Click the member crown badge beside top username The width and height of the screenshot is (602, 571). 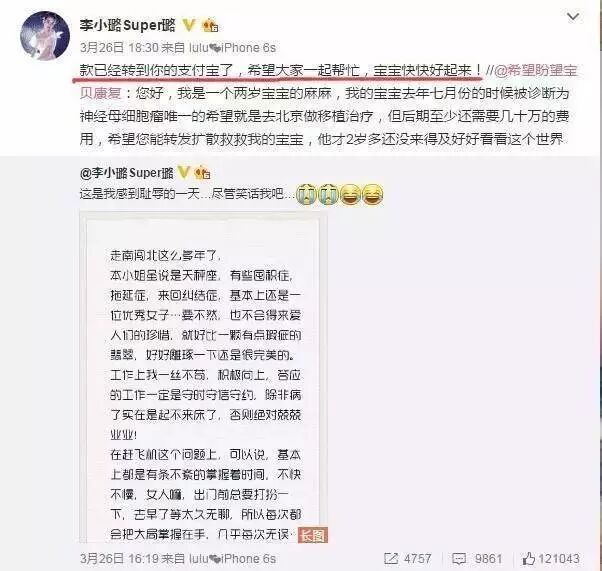pos(210,26)
